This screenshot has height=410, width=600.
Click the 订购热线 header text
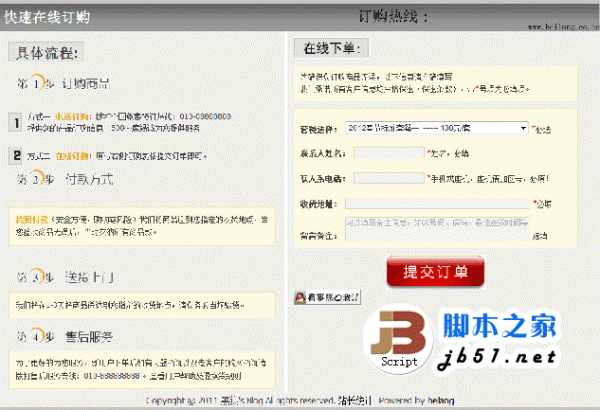393,17
